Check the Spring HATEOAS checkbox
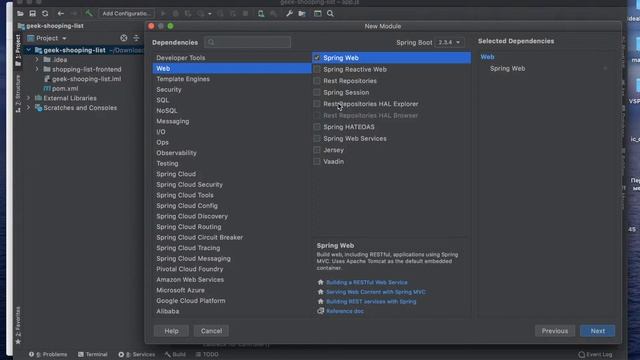 point(317,127)
